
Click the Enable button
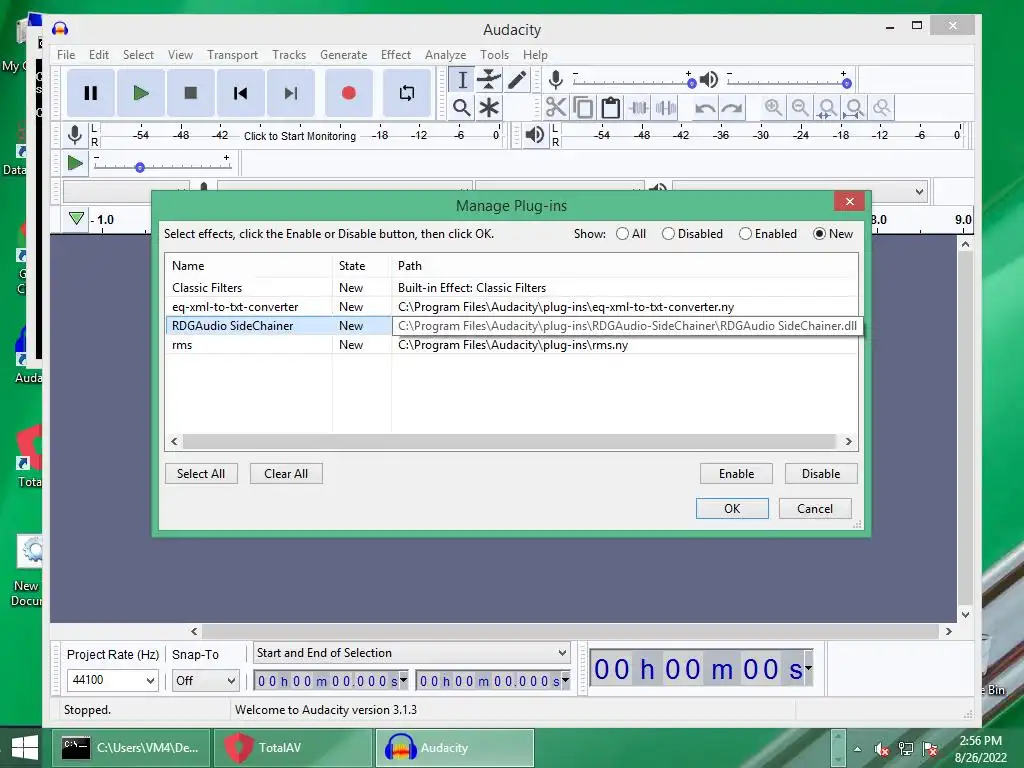tap(736, 473)
